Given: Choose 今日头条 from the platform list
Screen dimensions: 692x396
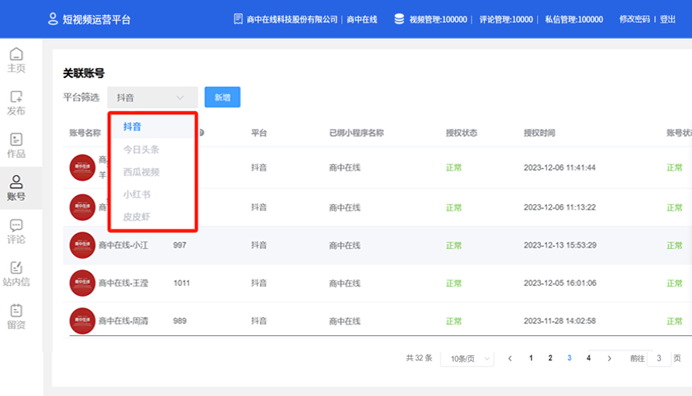Looking at the screenshot, I should [141, 150].
